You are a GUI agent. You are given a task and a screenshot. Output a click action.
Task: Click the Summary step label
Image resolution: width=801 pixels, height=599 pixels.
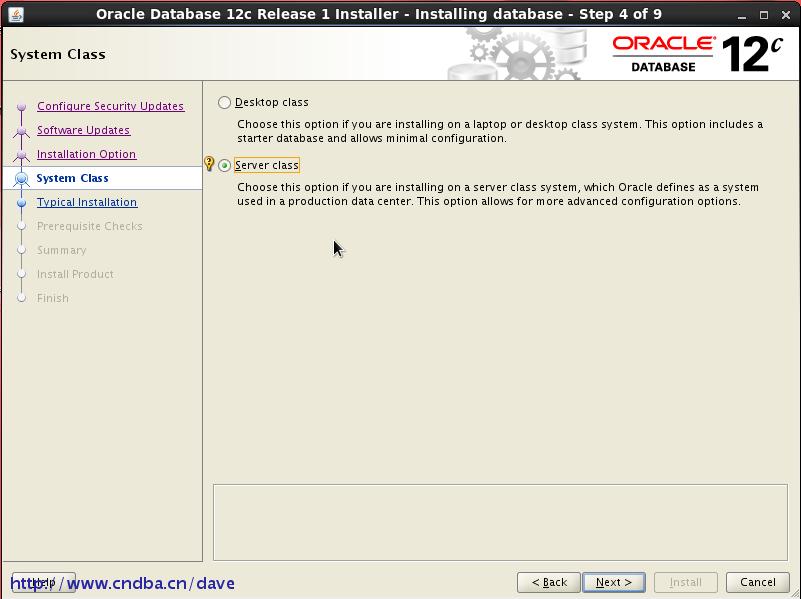coord(61,250)
